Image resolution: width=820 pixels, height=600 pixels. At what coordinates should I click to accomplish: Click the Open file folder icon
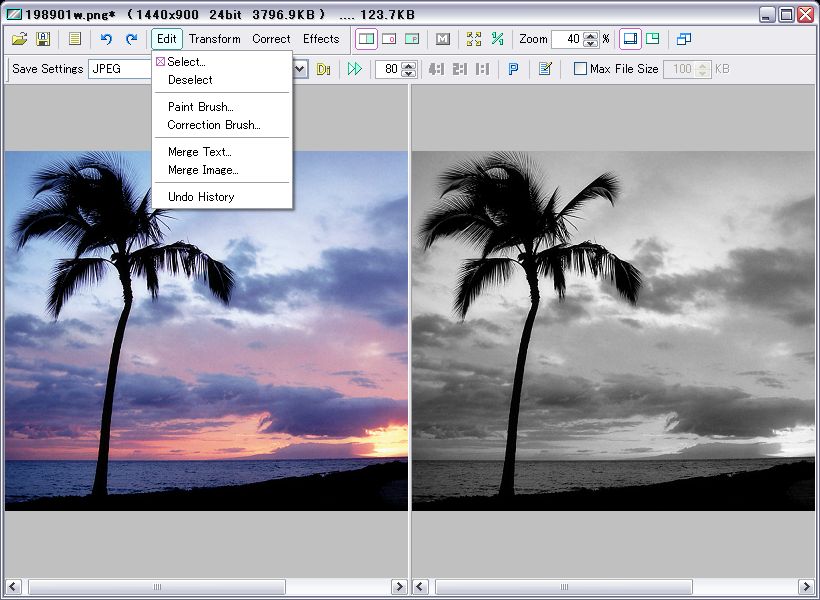click(20, 39)
